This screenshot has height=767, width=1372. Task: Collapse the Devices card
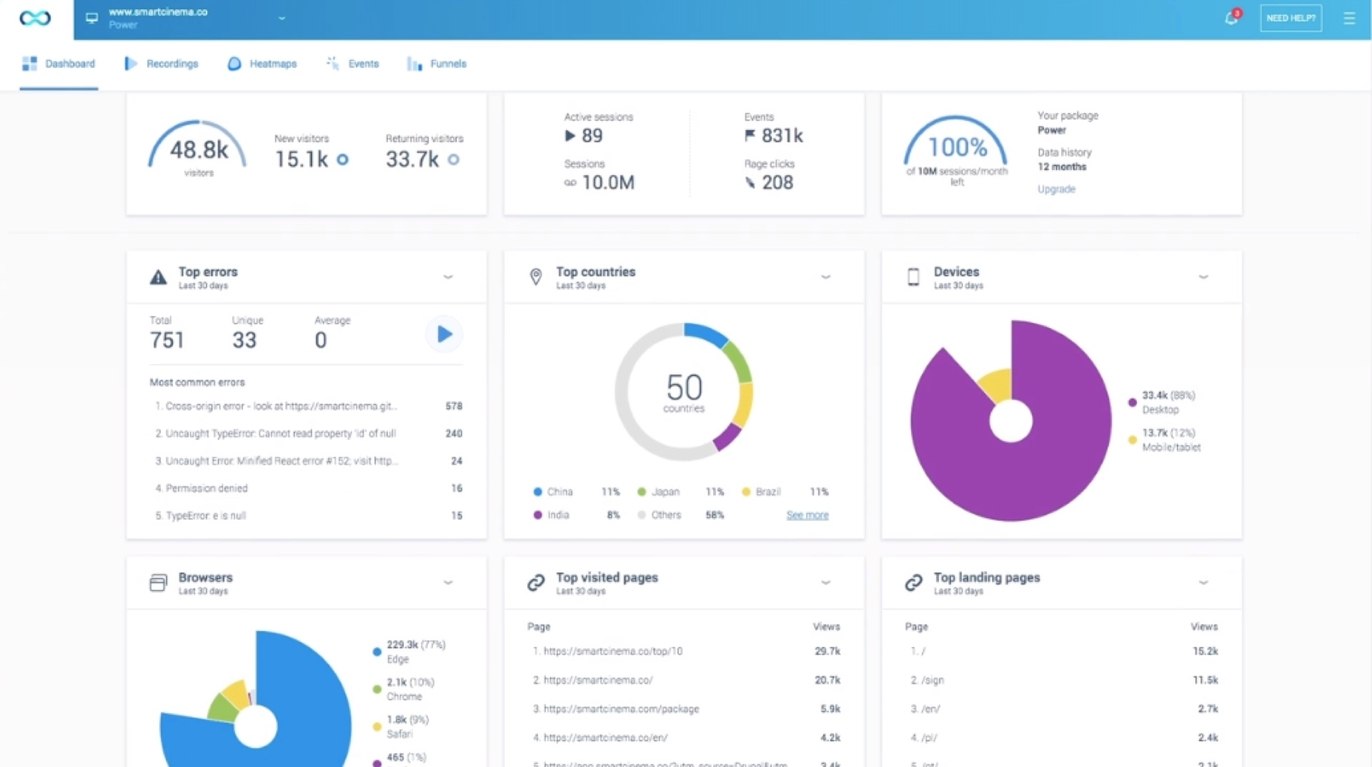coord(1204,276)
